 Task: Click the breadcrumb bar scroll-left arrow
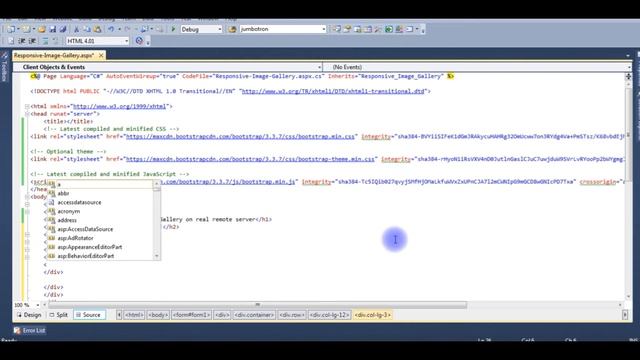pyautogui.click(x=119, y=315)
